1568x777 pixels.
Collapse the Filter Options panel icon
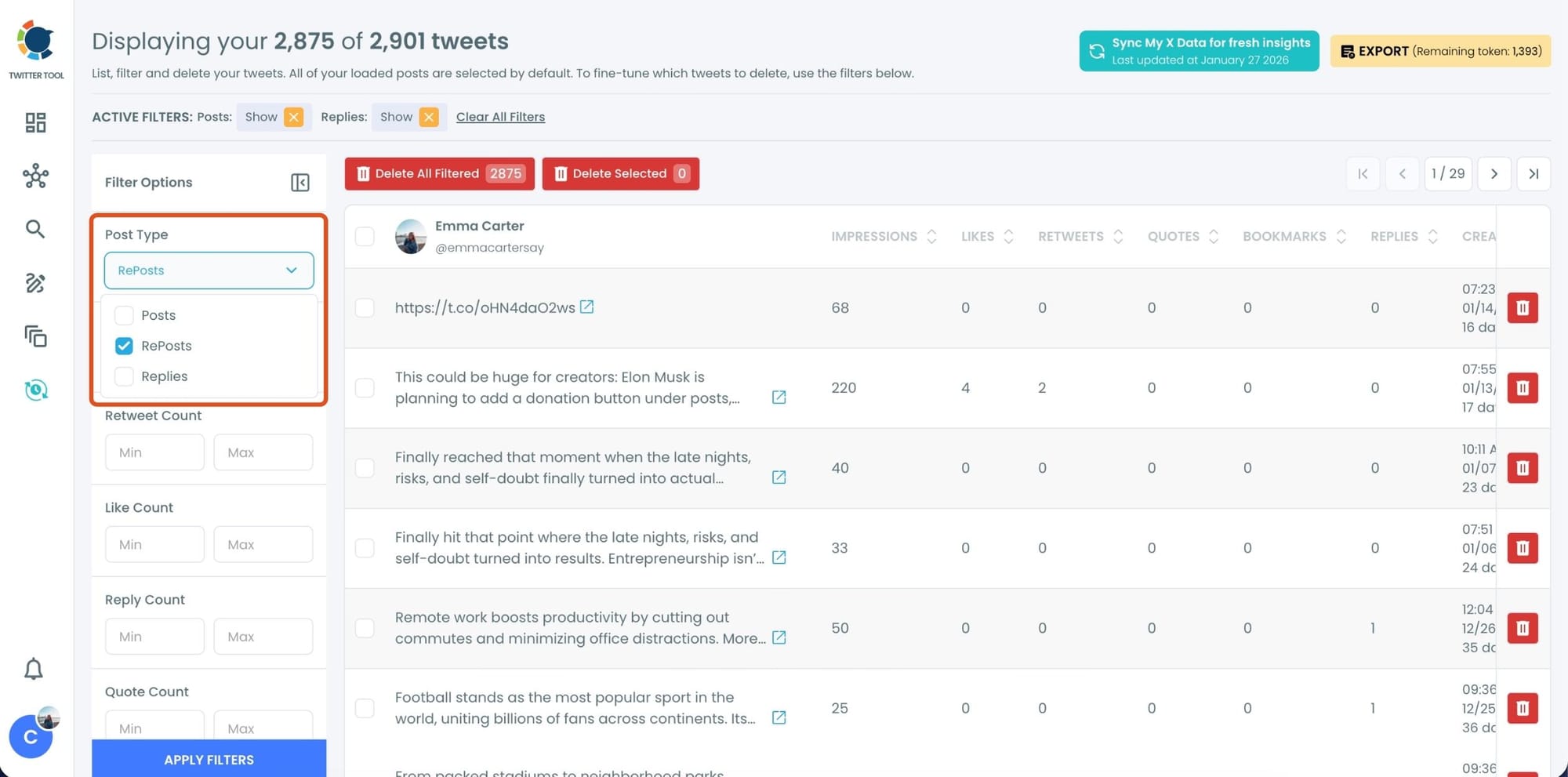(x=299, y=183)
